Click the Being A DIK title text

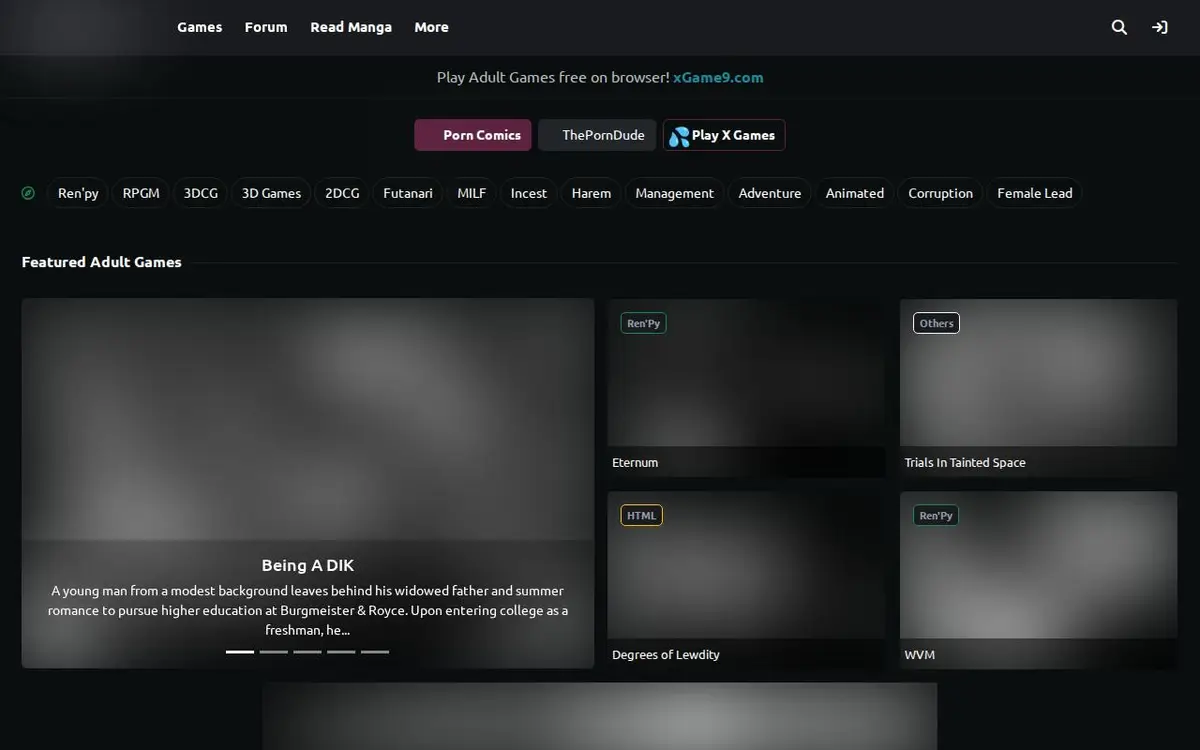(308, 566)
